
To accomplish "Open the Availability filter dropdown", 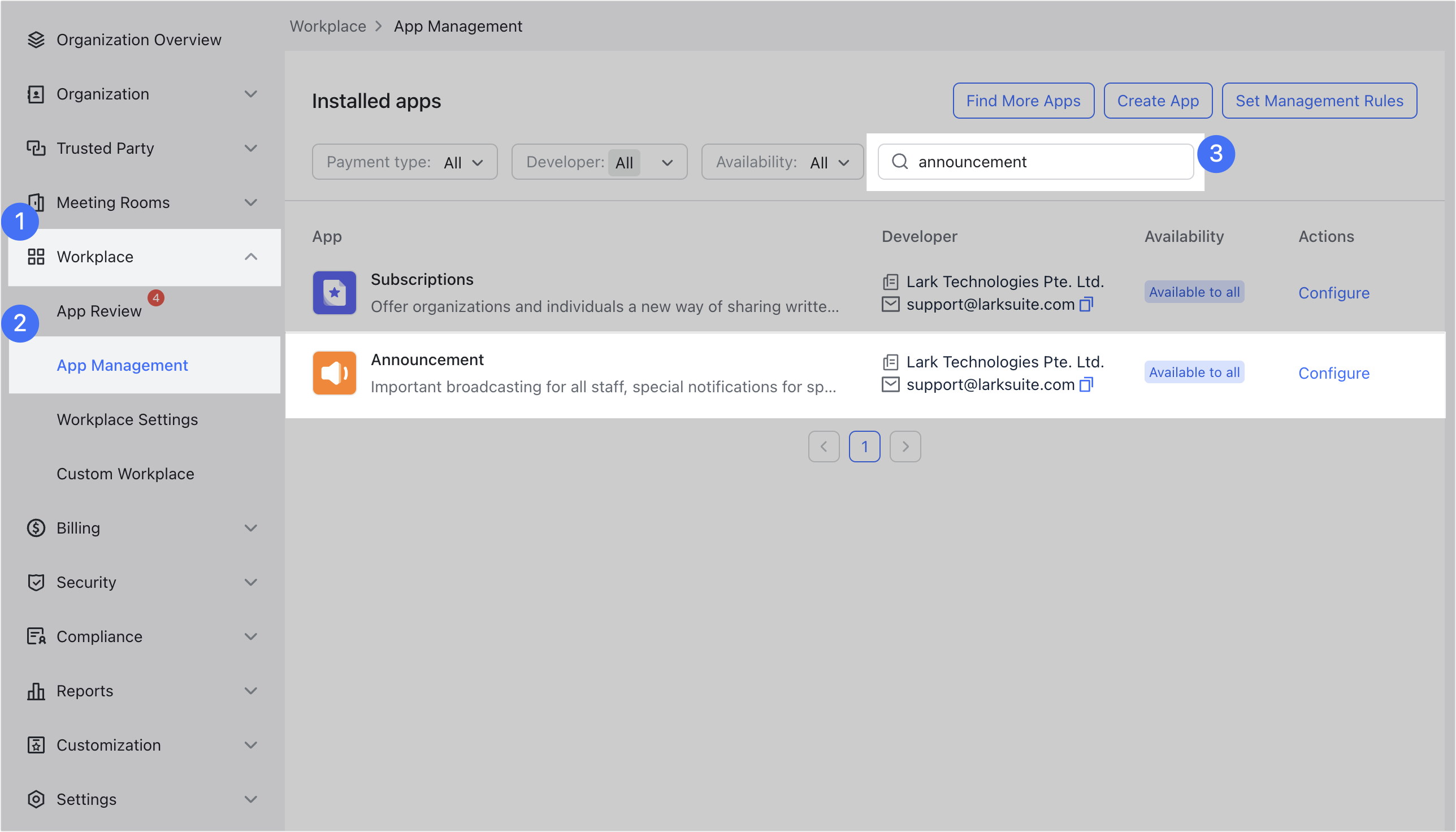I will (782, 162).
